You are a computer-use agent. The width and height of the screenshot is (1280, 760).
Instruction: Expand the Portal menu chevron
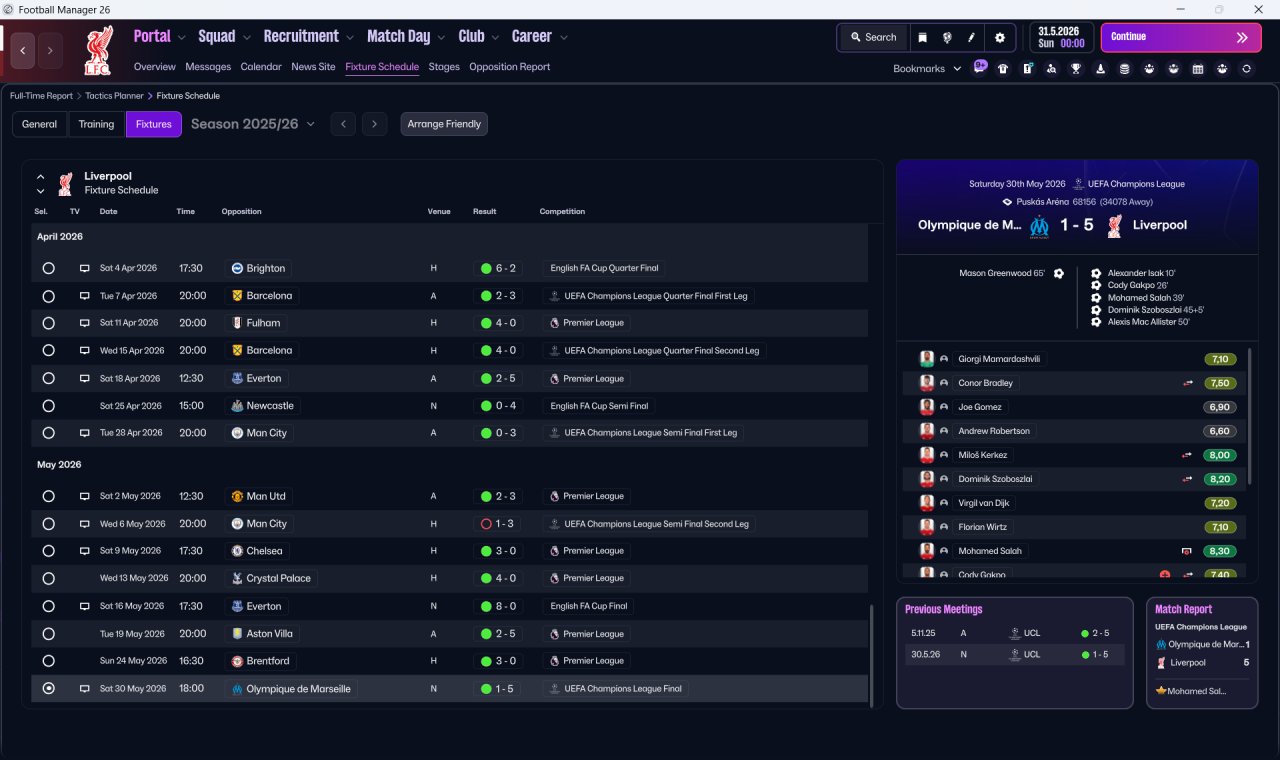[182, 37]
